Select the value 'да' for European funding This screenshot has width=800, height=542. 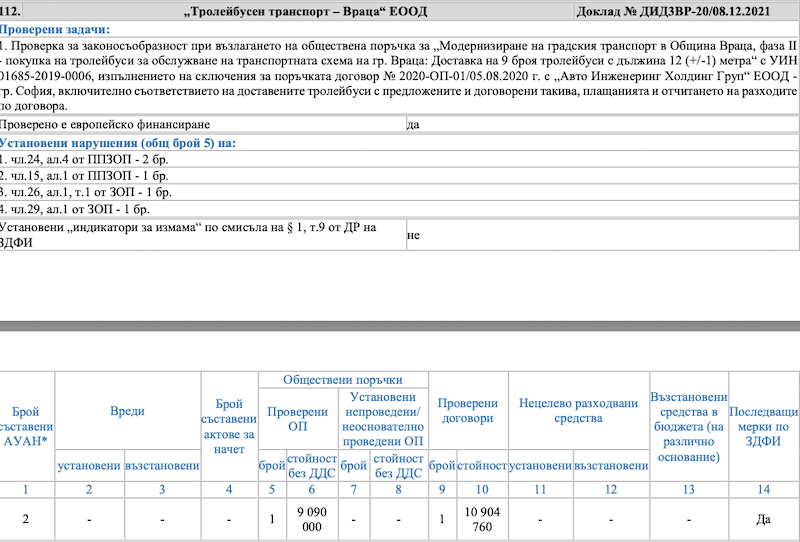[x=413, y=125]
